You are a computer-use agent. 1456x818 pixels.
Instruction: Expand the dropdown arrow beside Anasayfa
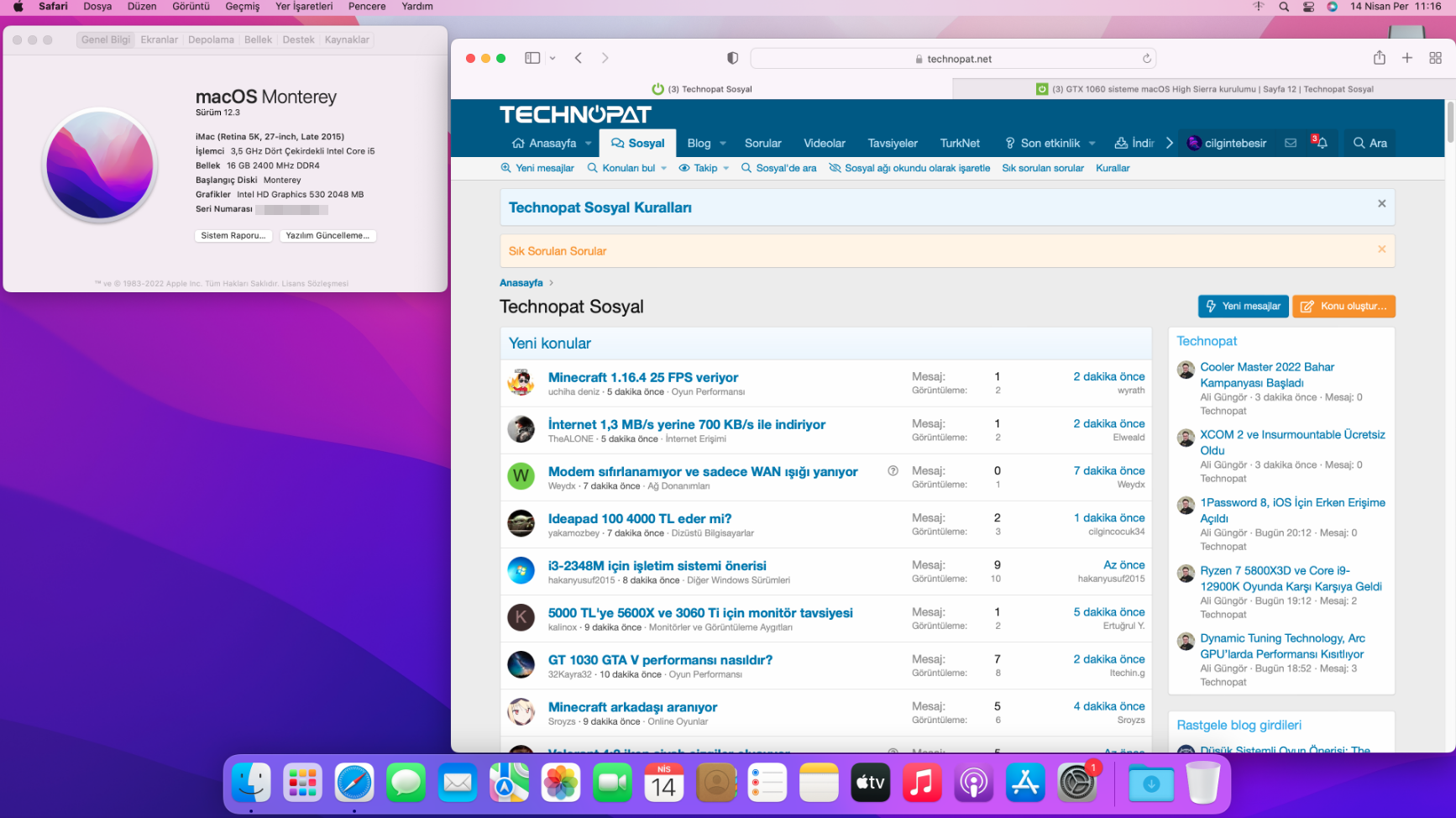tap(588, 144)
